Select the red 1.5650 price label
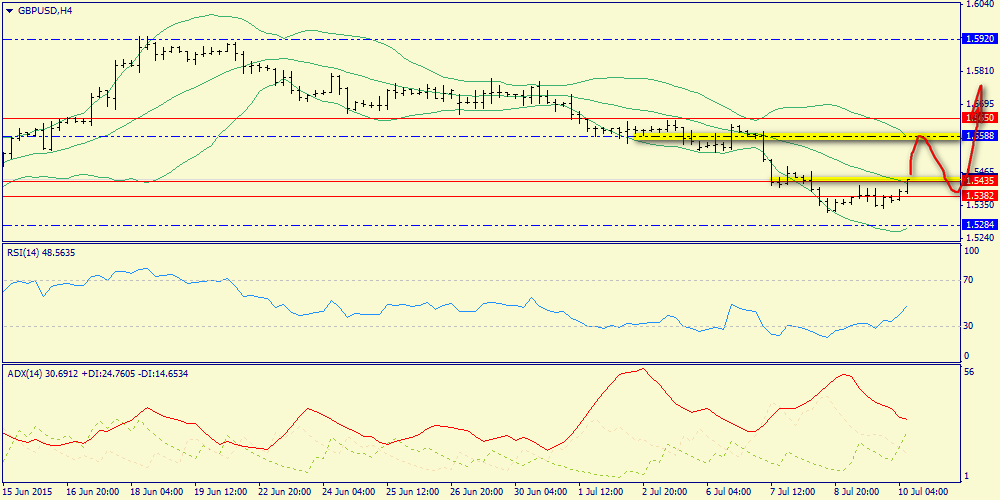This screenshot has width=1000, height=500. (x=979, y=118)
